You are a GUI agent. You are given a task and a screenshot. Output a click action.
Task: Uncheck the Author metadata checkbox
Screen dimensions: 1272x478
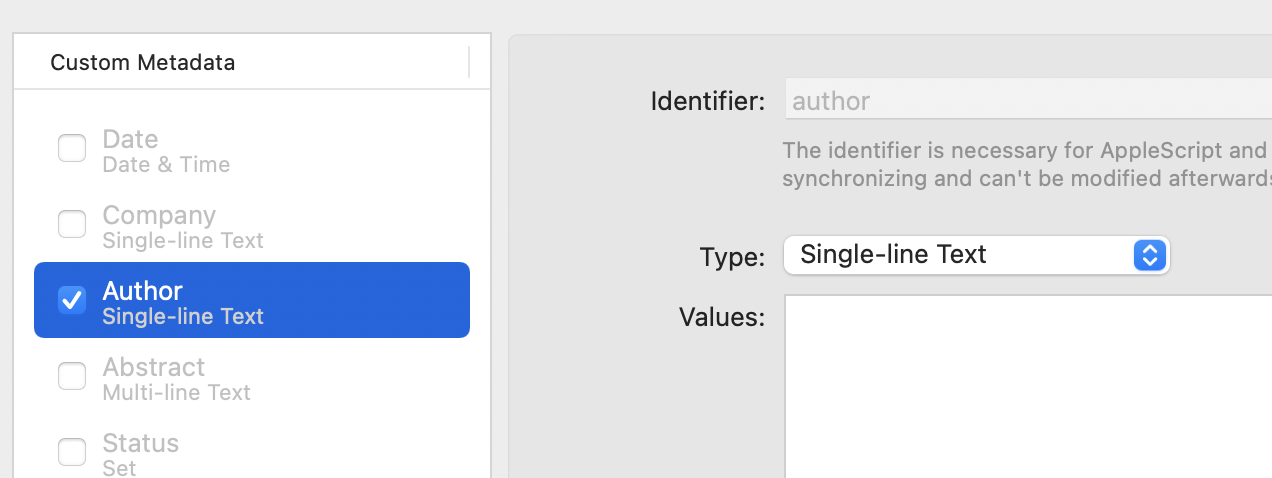72,300
